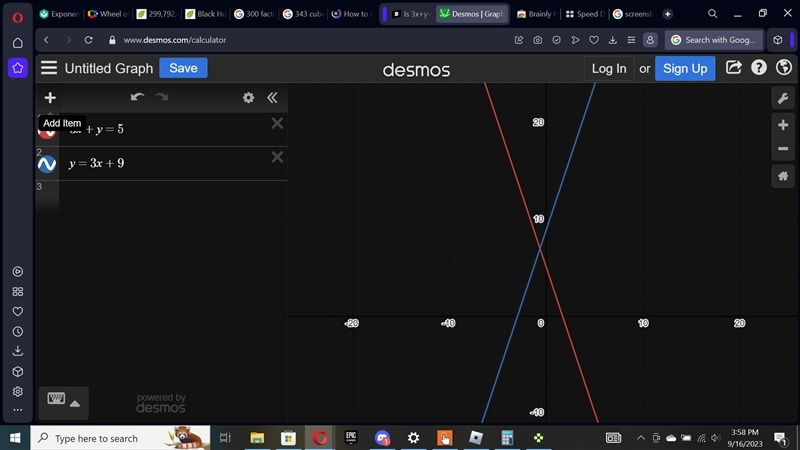Show the Desmos on-screen keypad
This screenshot has width=800, height=450.
[x=63, y=403]
